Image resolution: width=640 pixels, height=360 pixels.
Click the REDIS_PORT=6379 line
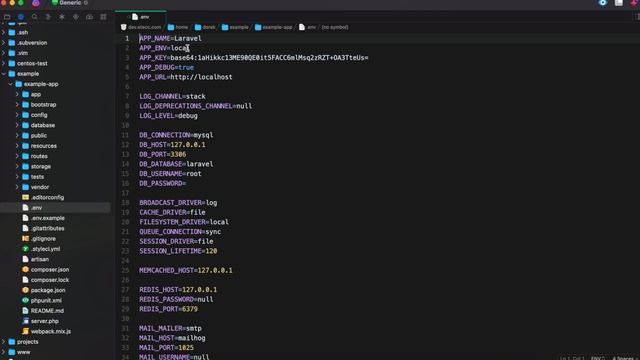pos(168,309)
